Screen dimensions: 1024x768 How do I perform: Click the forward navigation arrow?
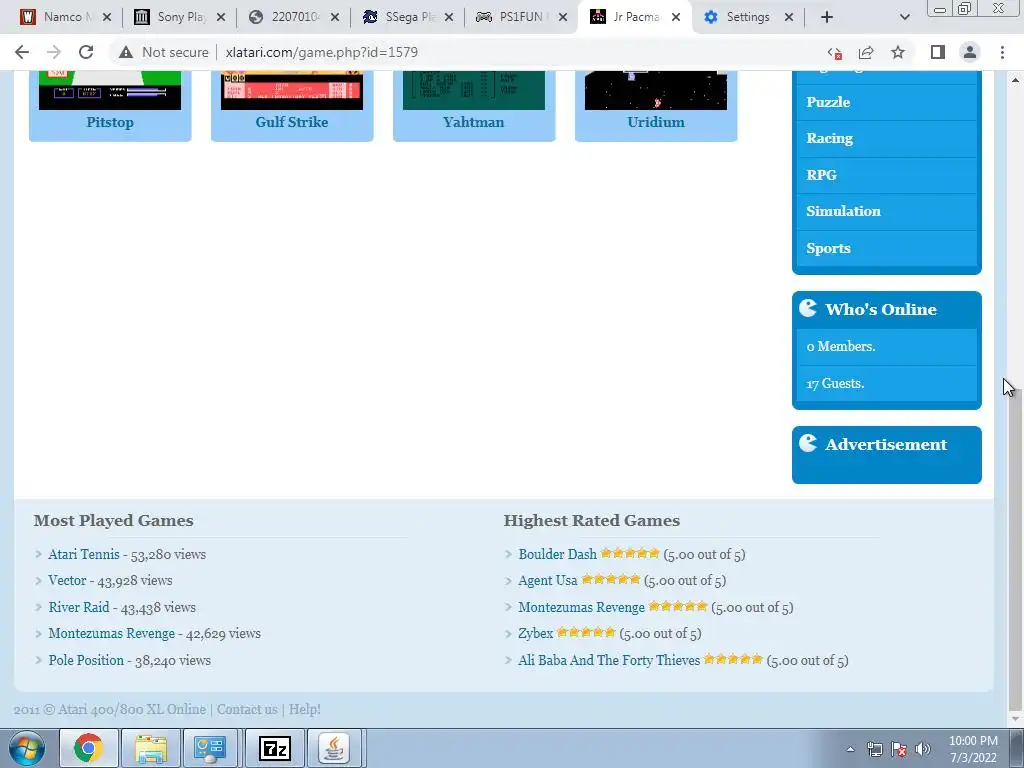coord(54,52)
